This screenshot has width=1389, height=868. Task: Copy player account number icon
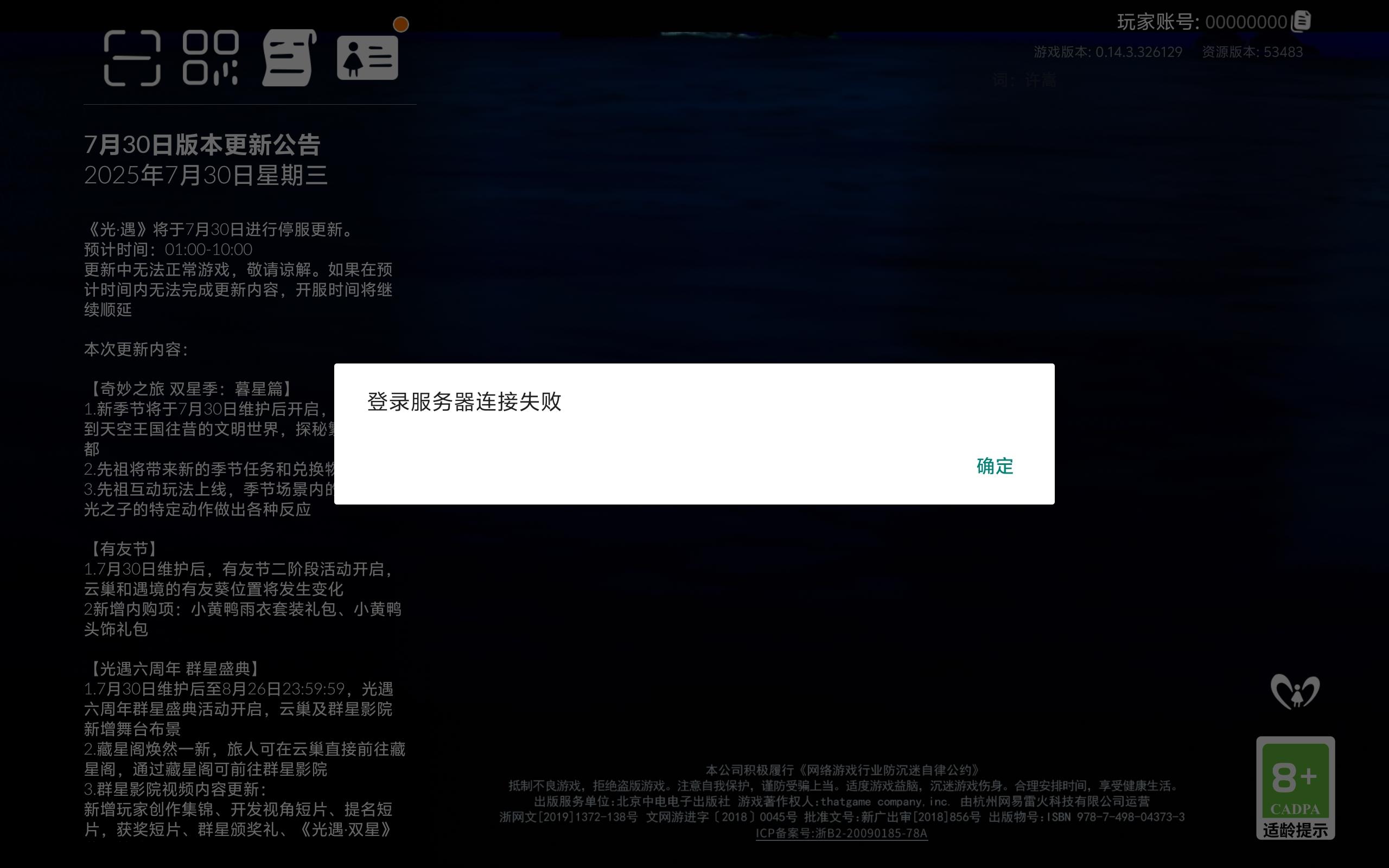click(1301, 22)
